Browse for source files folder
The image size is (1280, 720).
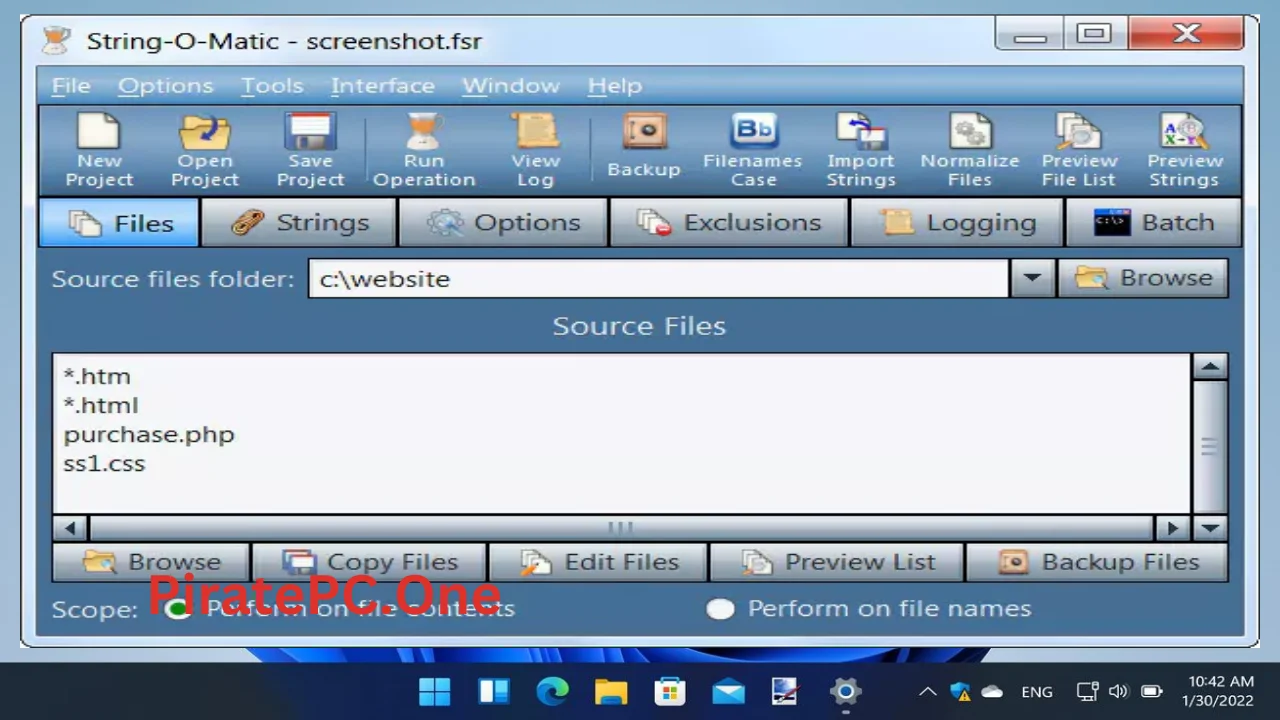coord(1143,278)
